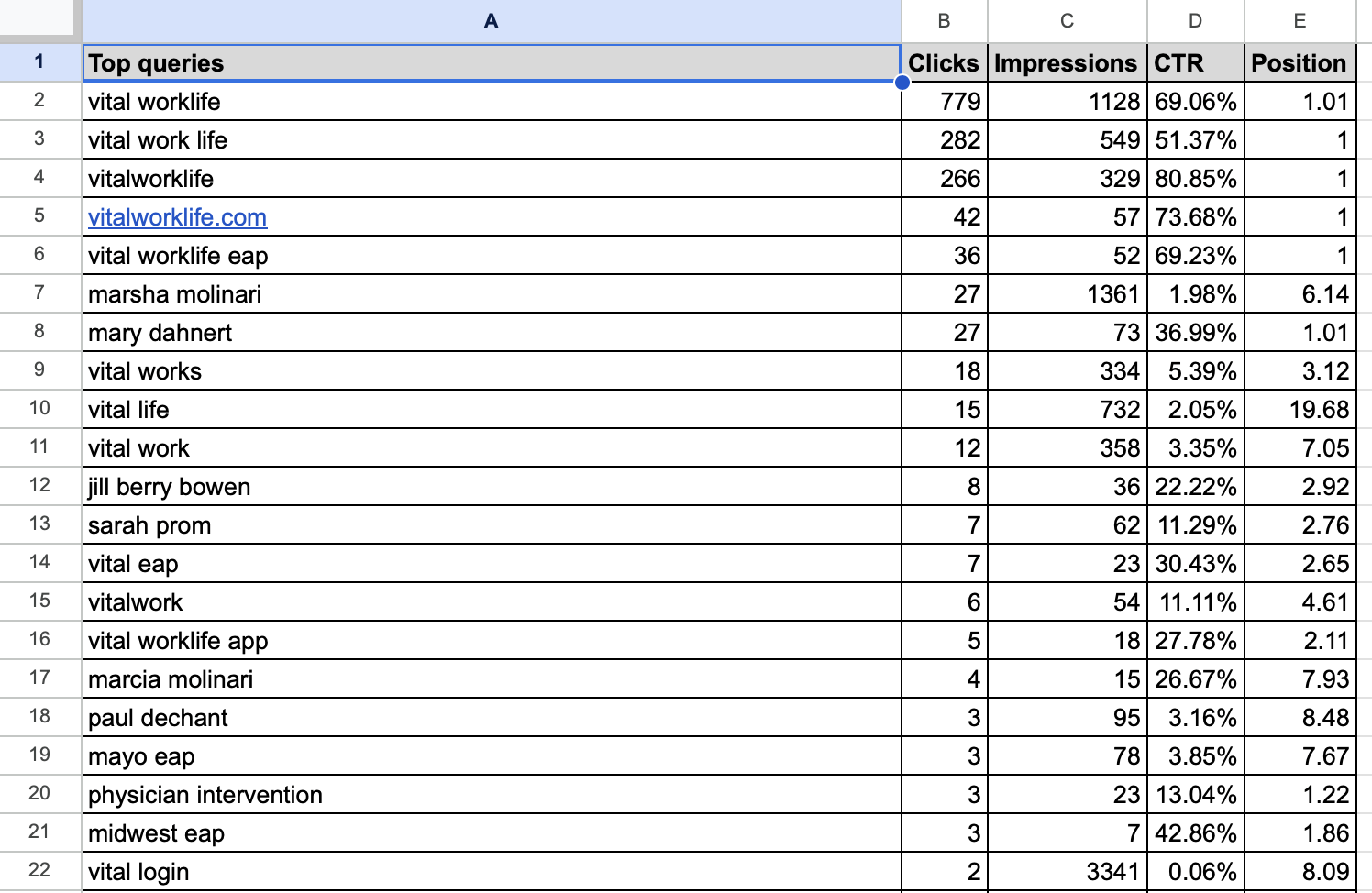Click the 'vitalwork' cell in row 15

click(x=492, y=602)
